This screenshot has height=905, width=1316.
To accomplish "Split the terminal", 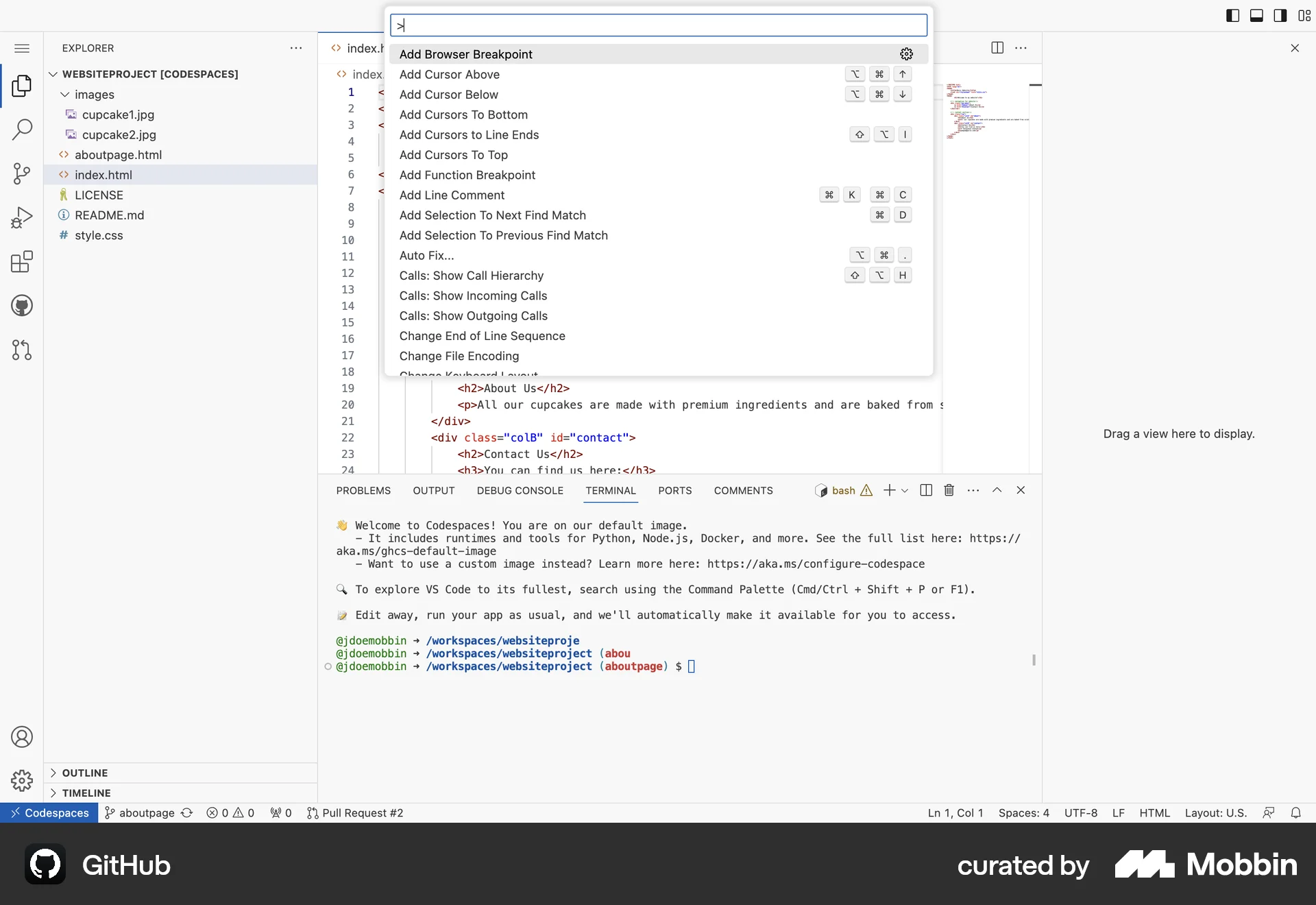I will click(x=925, y=490).
